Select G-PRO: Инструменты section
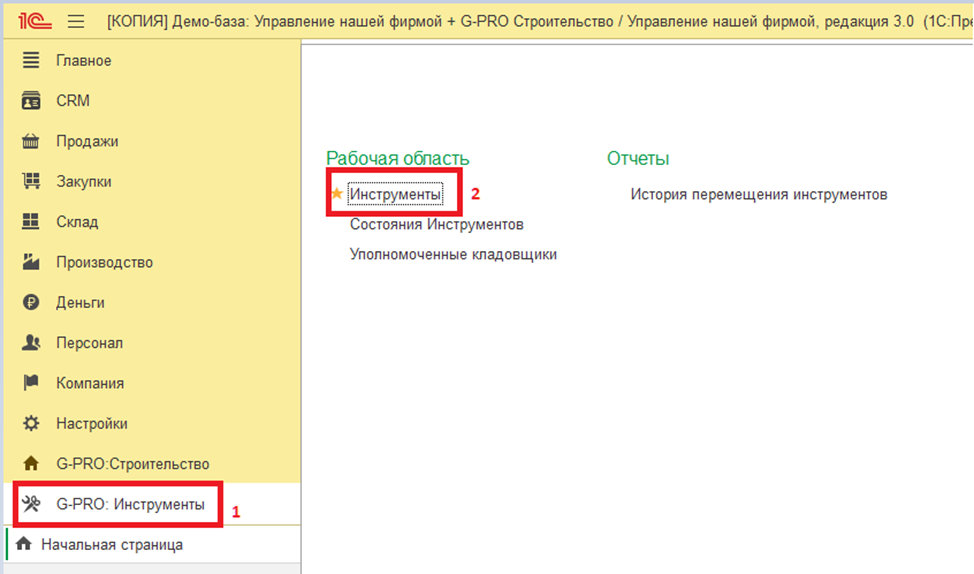Viewport: 974px width, 574px height. coord(130,505)
